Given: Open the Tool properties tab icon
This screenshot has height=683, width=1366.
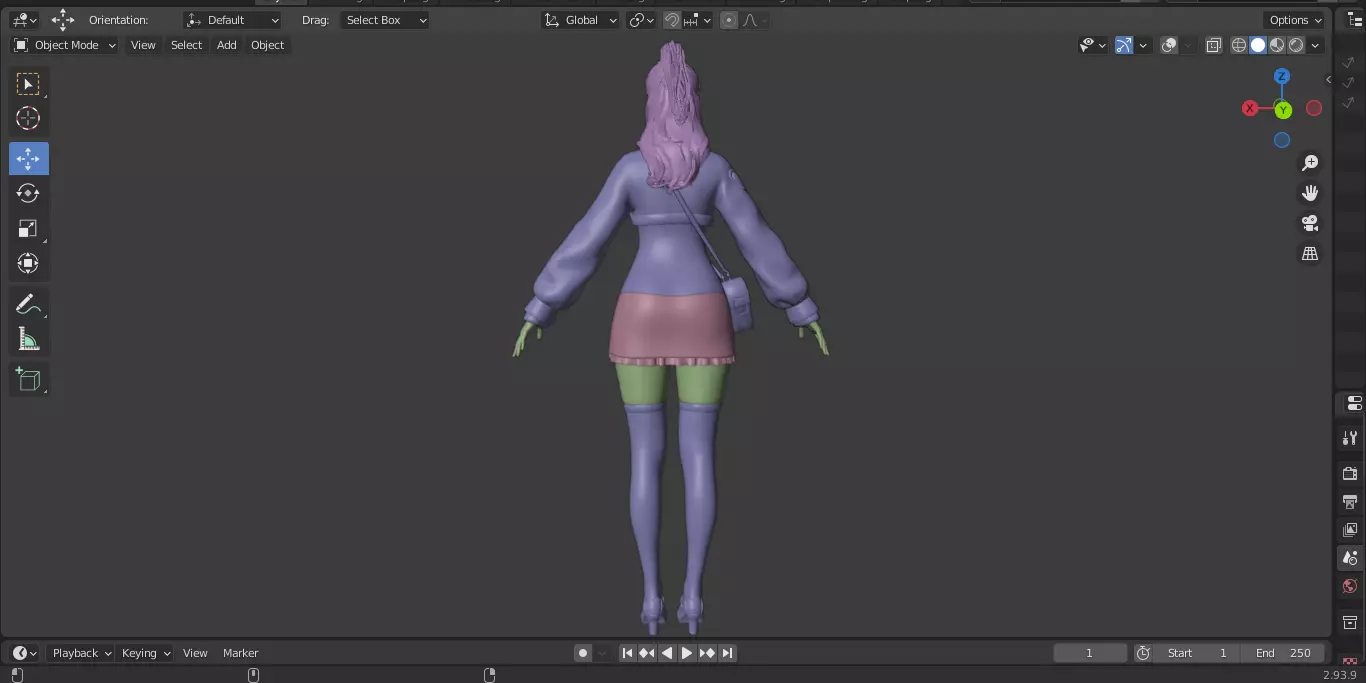Looking at the screenshot, I should pos(1351,438).
